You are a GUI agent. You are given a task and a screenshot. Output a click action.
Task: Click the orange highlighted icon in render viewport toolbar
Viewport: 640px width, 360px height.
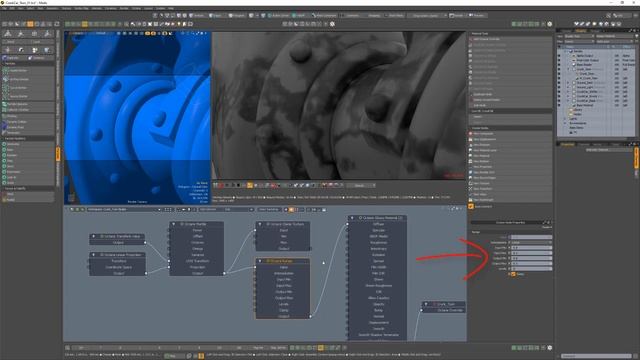(x=250, y=185)
